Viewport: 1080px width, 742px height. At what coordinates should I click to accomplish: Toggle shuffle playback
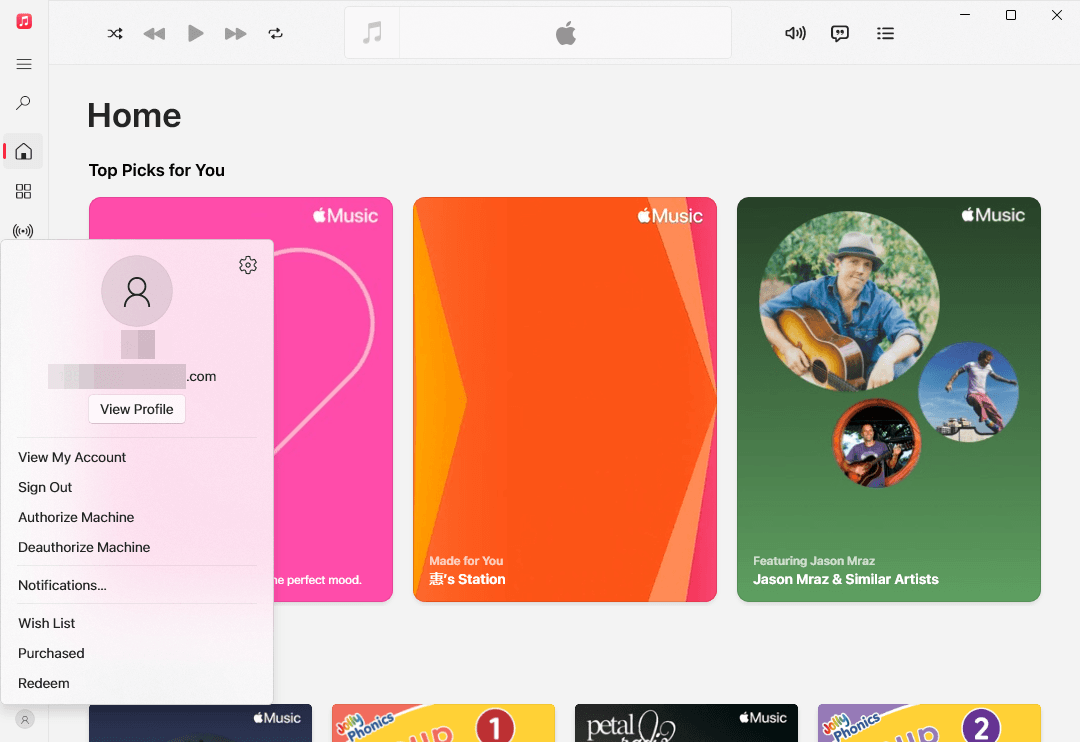pyautogui.click(x=115, y=33)
